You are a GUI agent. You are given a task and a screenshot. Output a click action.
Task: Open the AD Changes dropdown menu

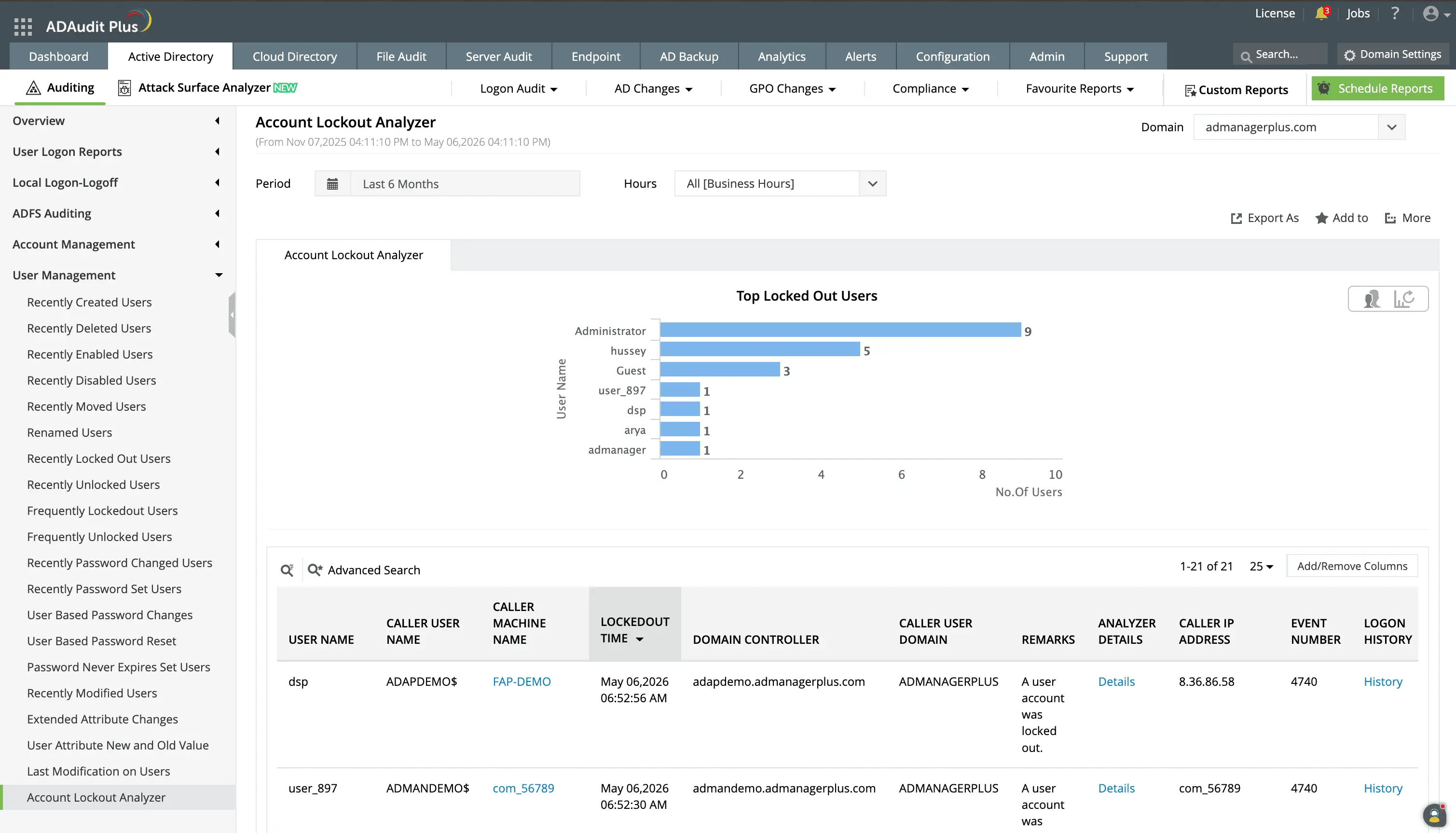tap(653, 89)
